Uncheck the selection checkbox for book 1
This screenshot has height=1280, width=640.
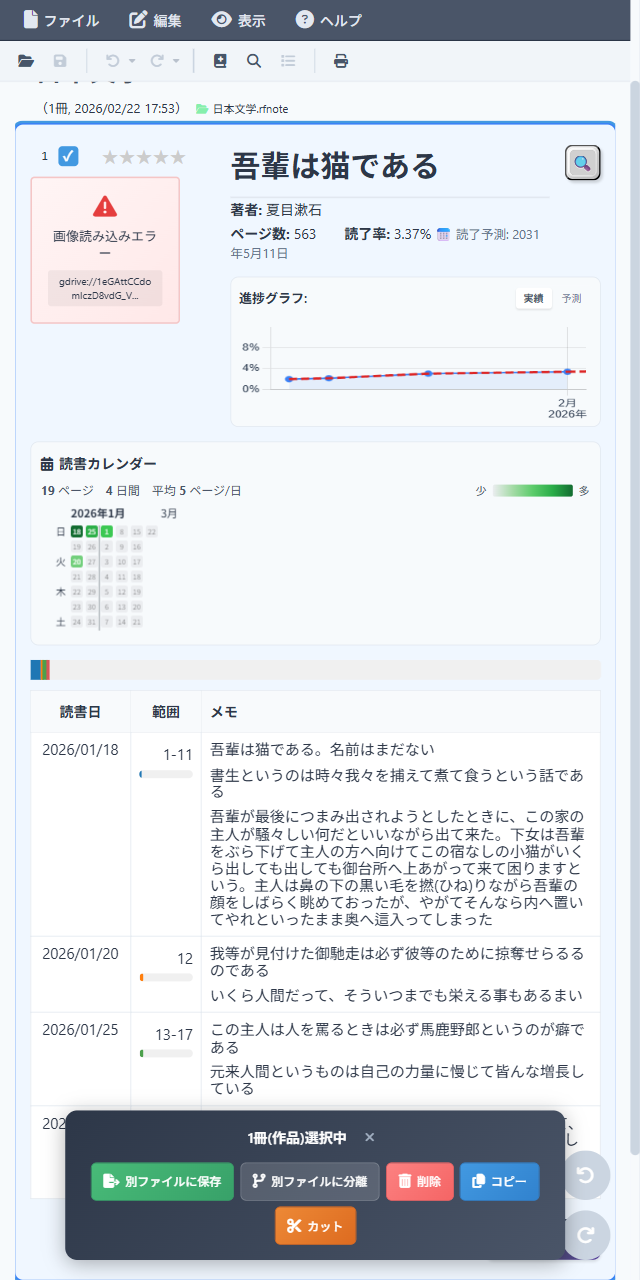click(x=68, y=156)
